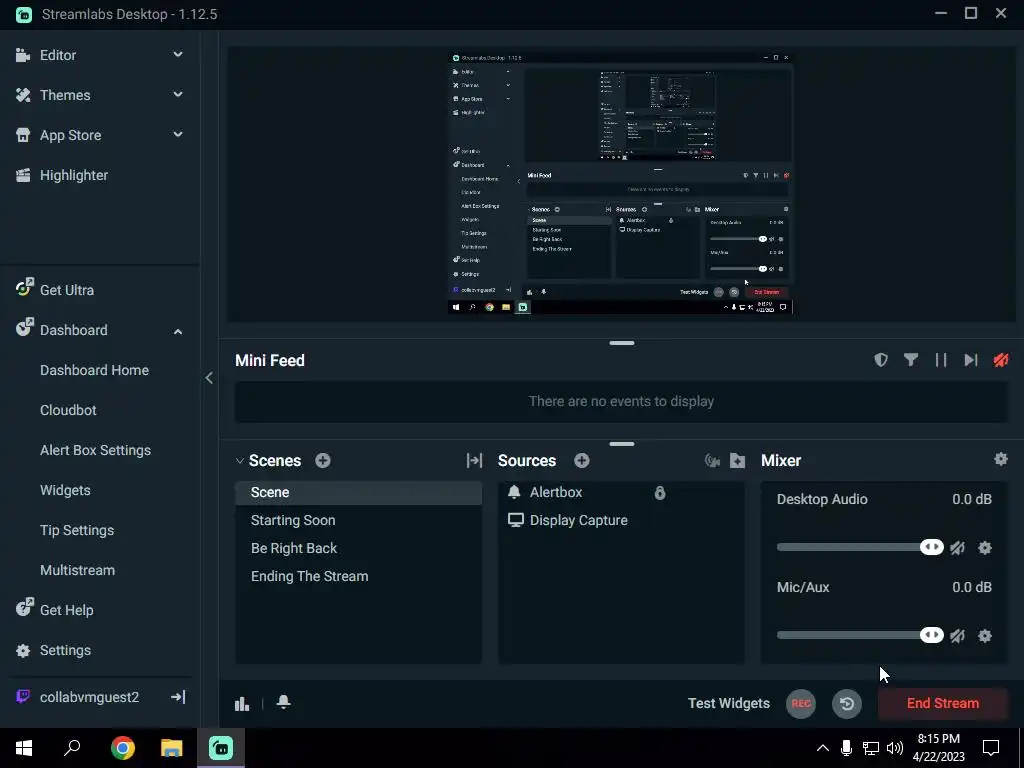The height and width of the screenshot is (768, 1024).
Task: Click End Stream
Action: 943,703
